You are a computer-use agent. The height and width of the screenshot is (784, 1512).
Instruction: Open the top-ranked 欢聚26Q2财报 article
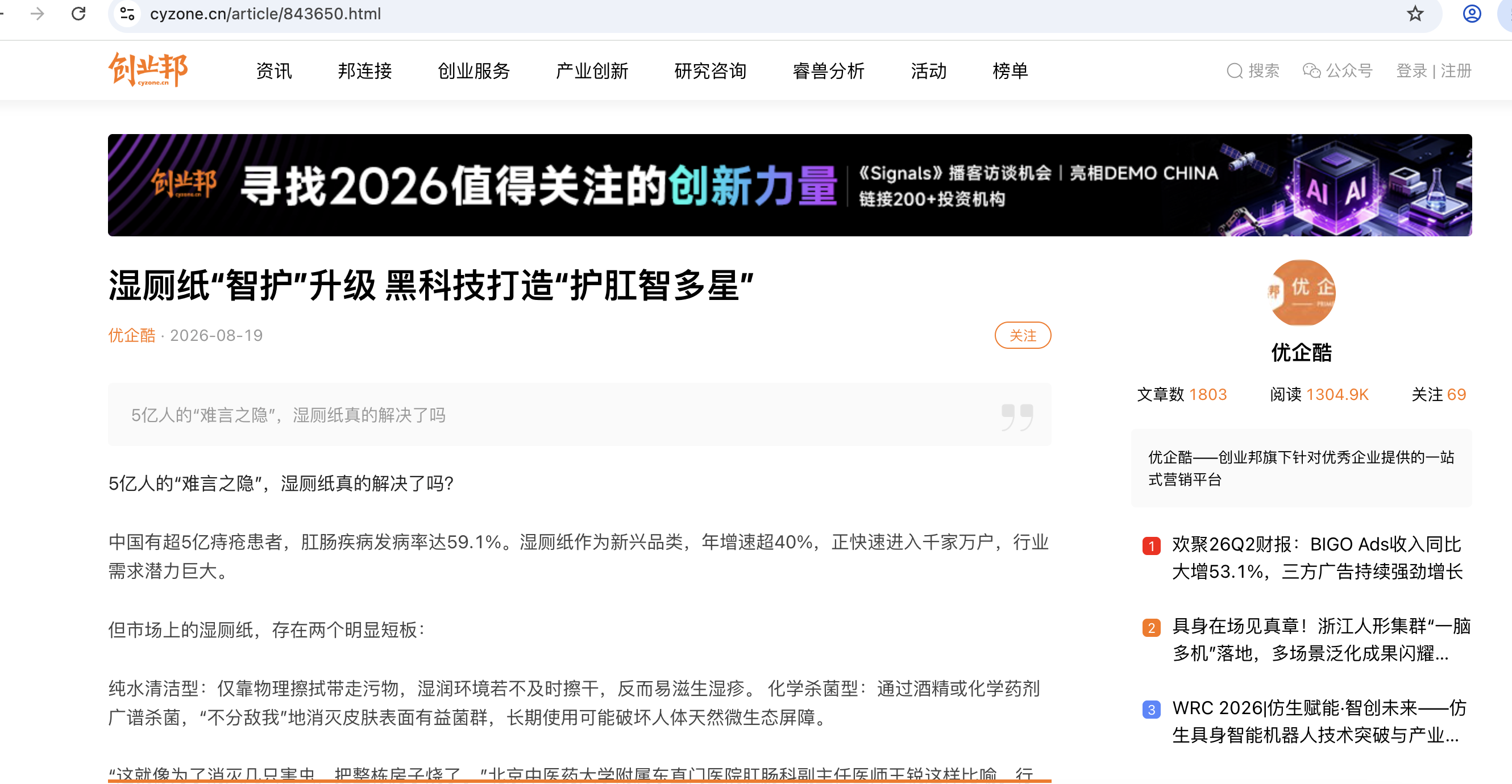pyautogui.click(x=1317, y=557)
